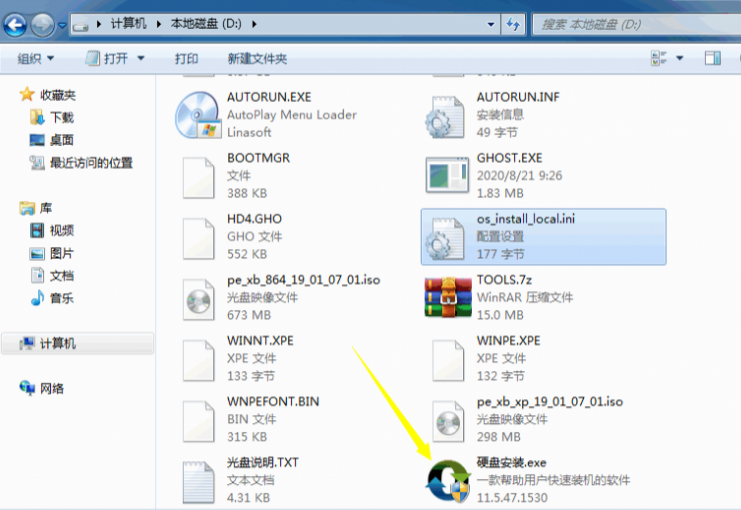Click the 打开 toolbar button
The width and height of the screenshot is (741, 510).
click(x=108, y=59)
